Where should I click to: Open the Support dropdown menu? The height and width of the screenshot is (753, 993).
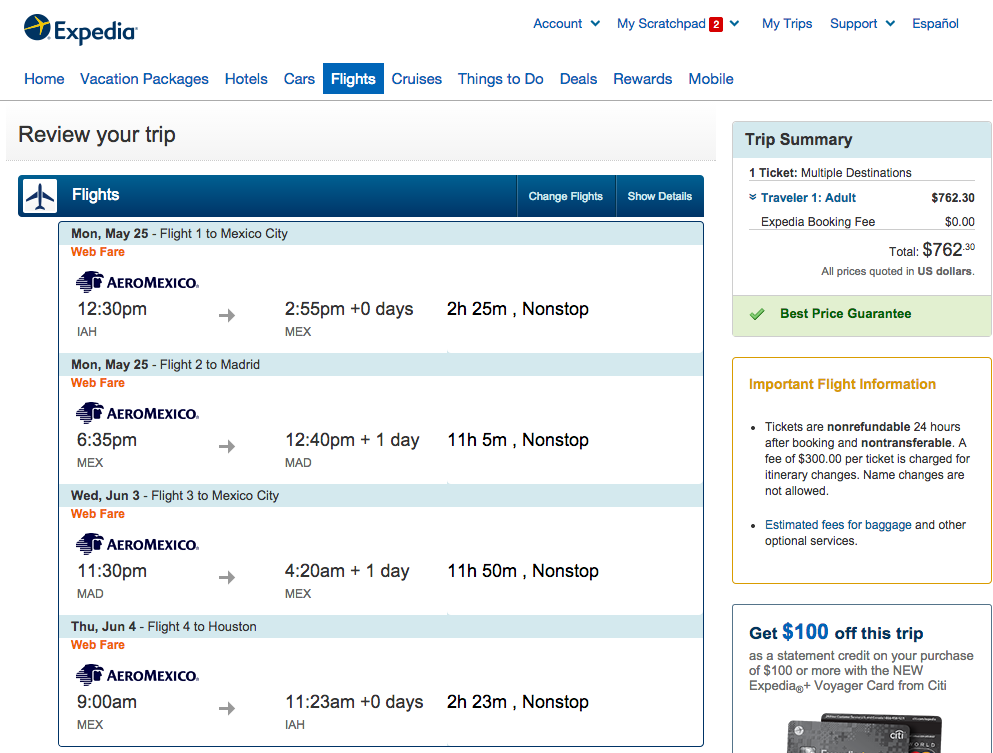pos(862,23)
